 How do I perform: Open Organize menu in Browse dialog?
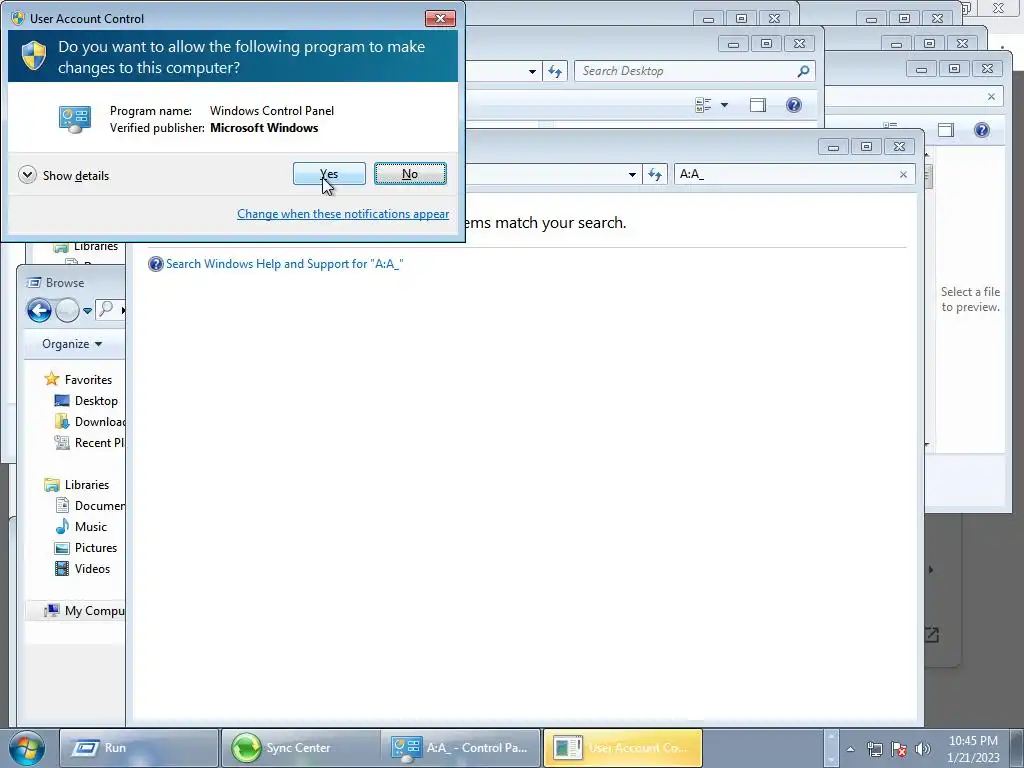72,344
